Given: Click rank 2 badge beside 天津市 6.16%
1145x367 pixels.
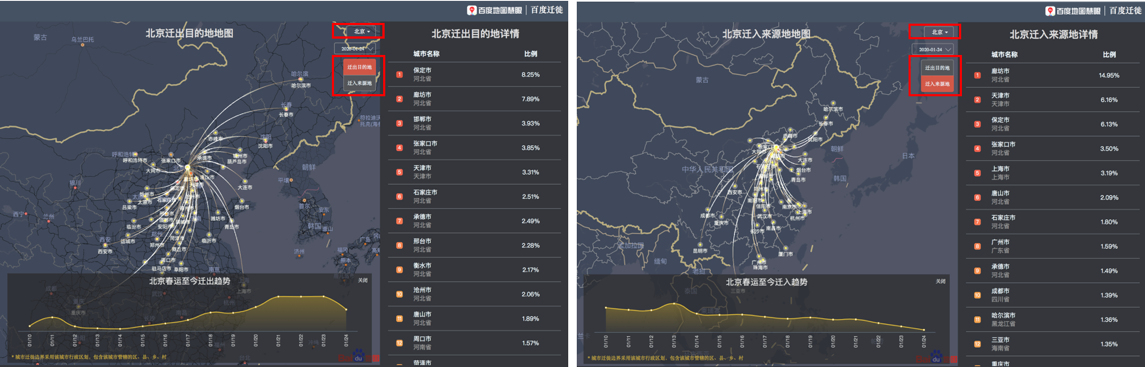Looking at the screenshot, I should coord(978,99).
